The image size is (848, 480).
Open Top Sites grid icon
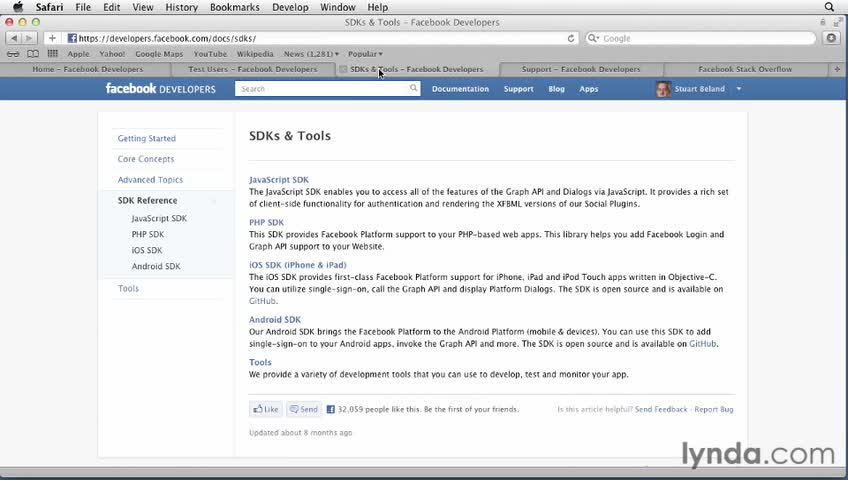[x=52, y=54]
